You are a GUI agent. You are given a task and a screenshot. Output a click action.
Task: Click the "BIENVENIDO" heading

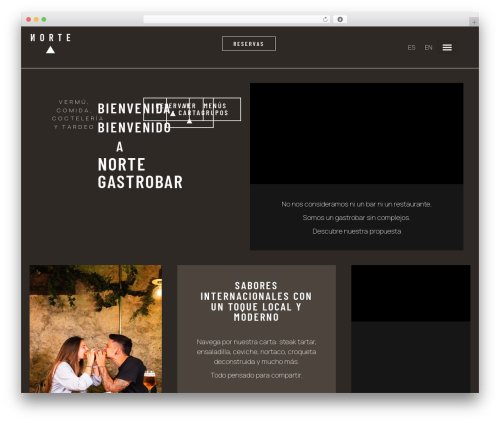134,127
